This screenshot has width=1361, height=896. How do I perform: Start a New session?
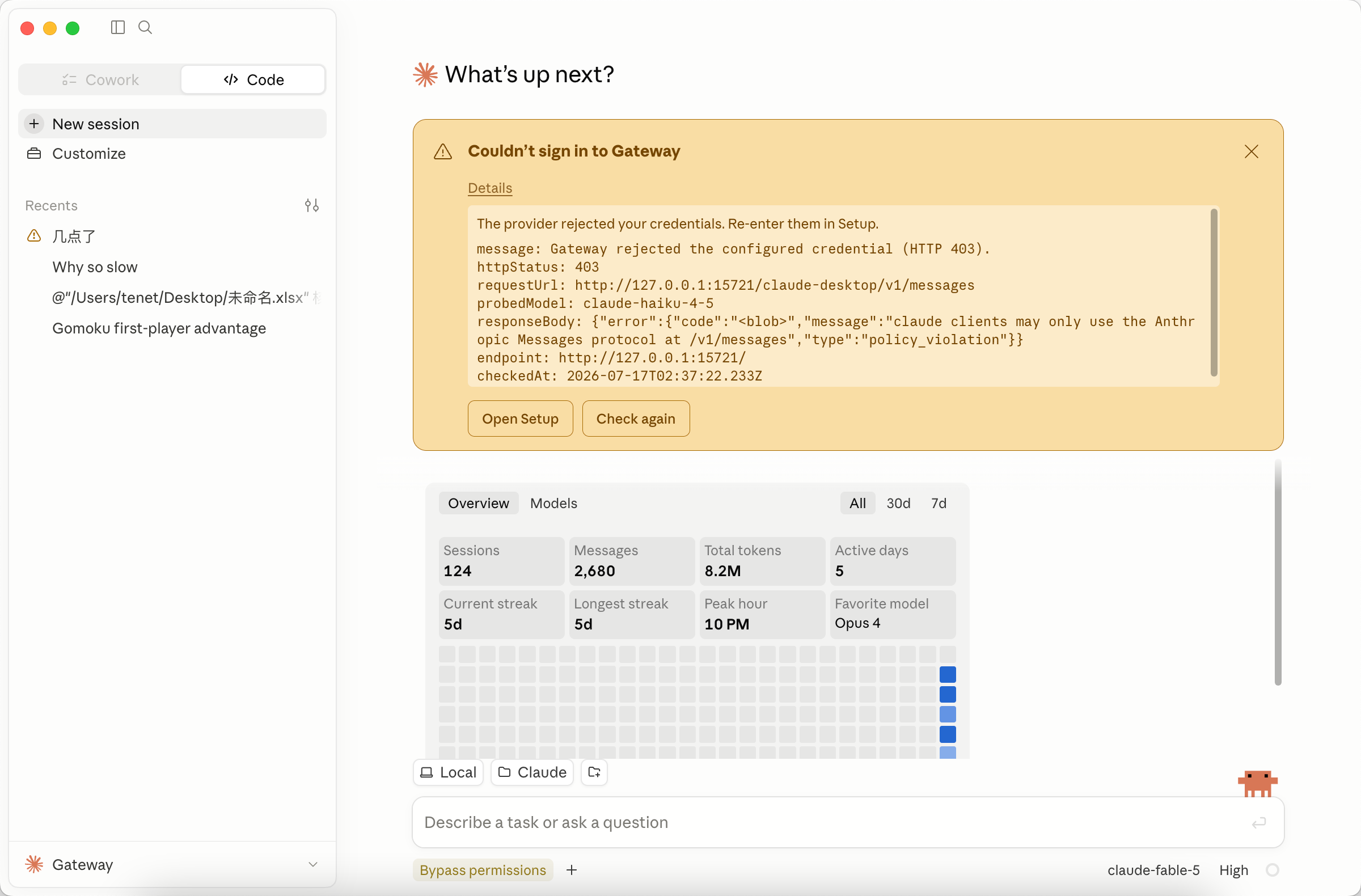pos(172,124)
